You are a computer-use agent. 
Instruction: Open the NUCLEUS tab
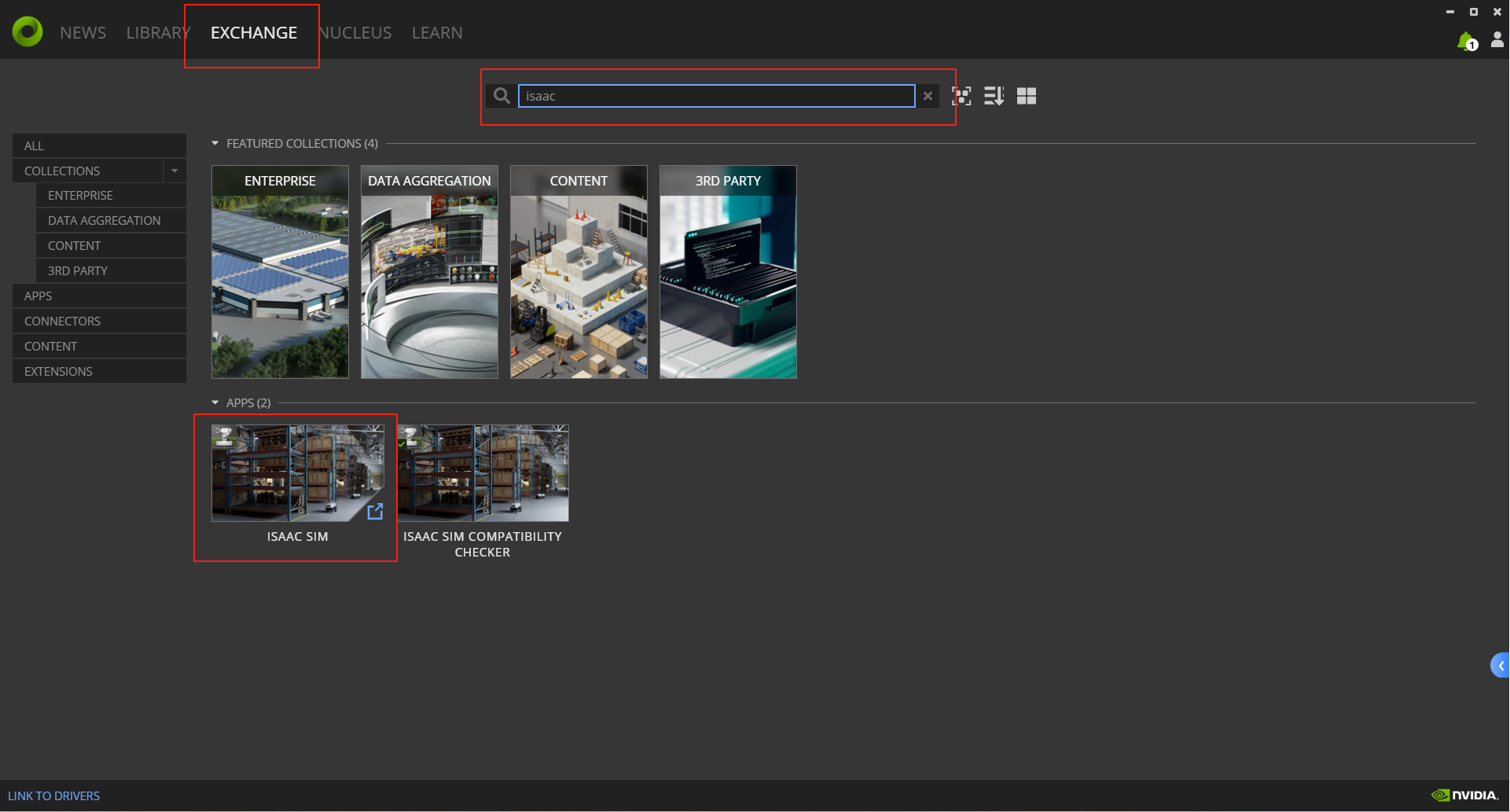tap(355, 32)
